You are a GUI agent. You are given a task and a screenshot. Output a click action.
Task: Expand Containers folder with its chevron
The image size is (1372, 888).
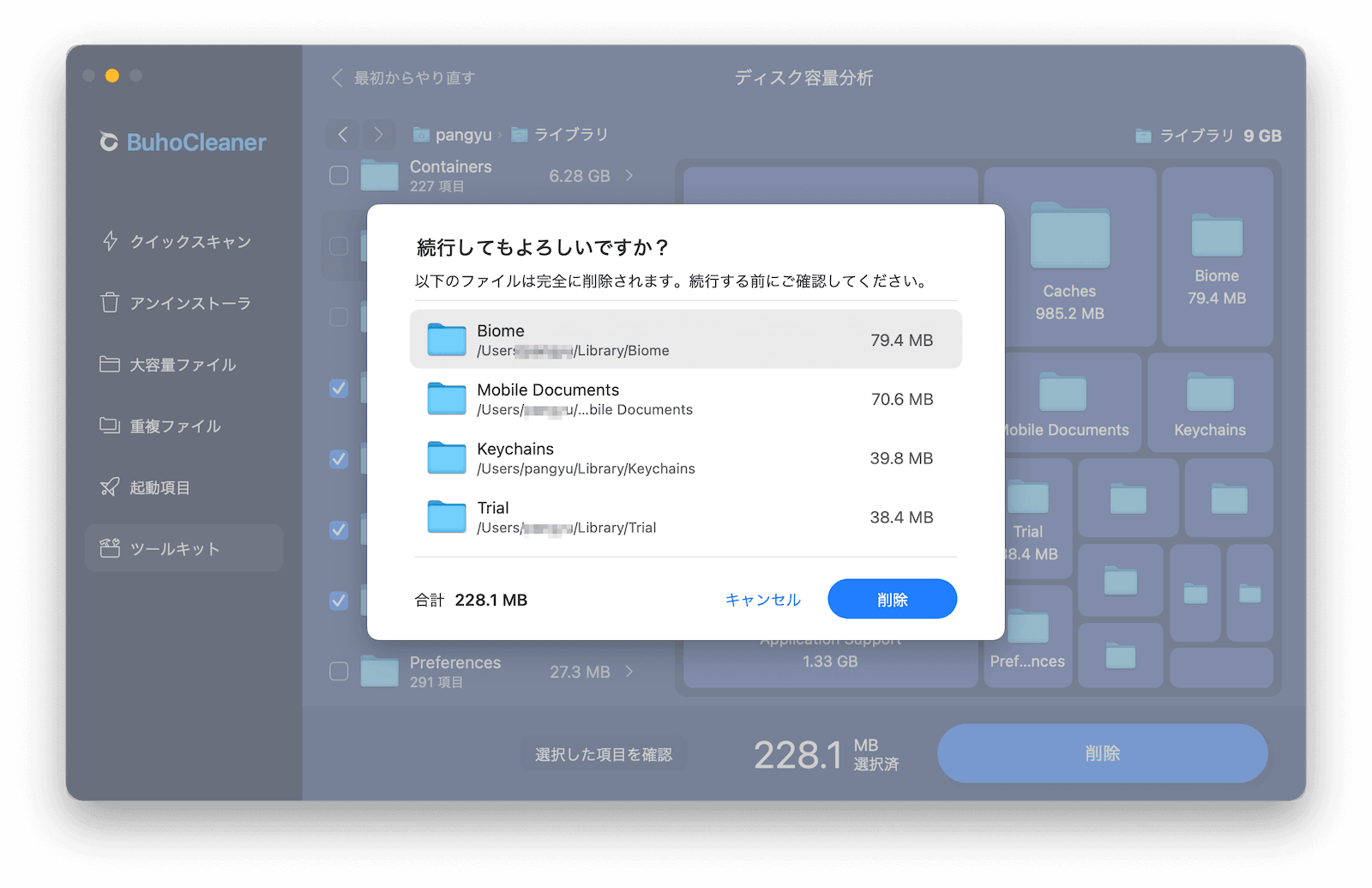pos(629,175)
